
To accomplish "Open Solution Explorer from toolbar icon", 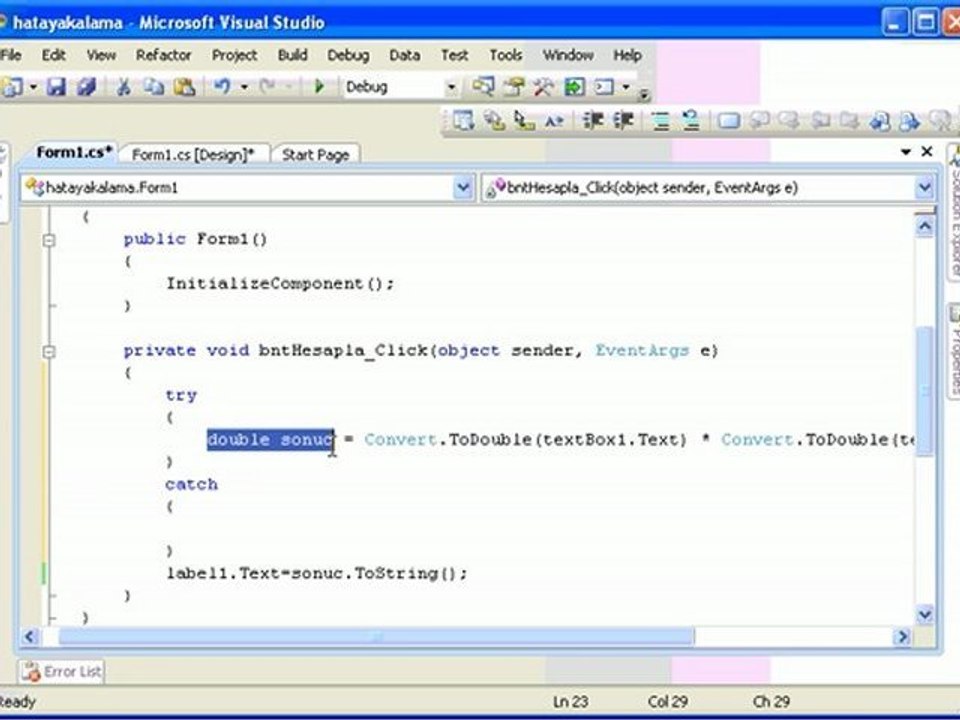I will [483, 87].
